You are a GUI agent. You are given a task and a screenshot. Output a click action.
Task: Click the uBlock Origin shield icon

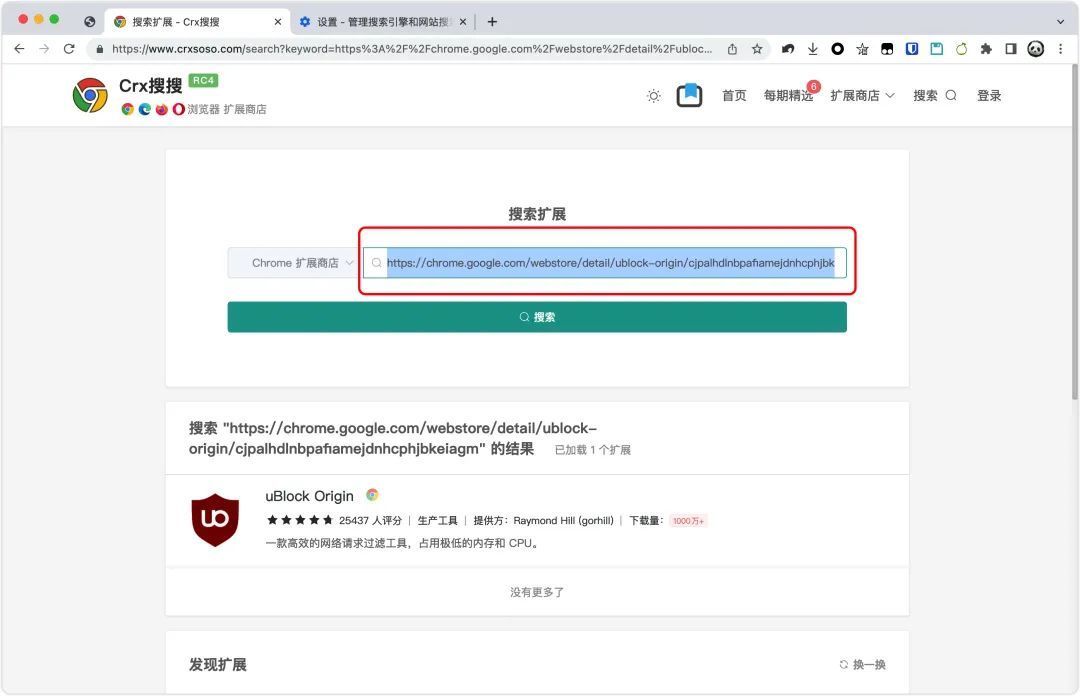pyautogui.click(x=215, y=520)
